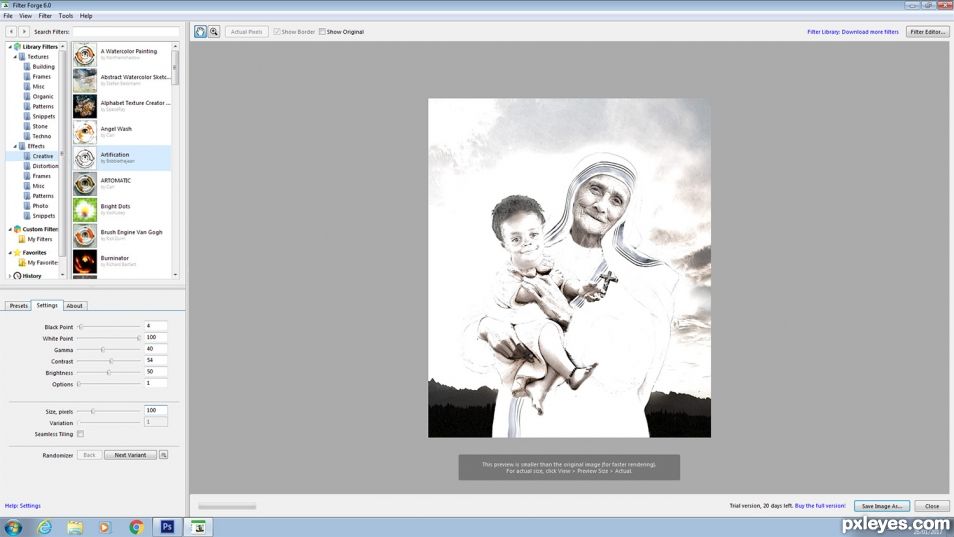
Task: Collapse the Library Filters tree node
Action: [x=9, y=47]
